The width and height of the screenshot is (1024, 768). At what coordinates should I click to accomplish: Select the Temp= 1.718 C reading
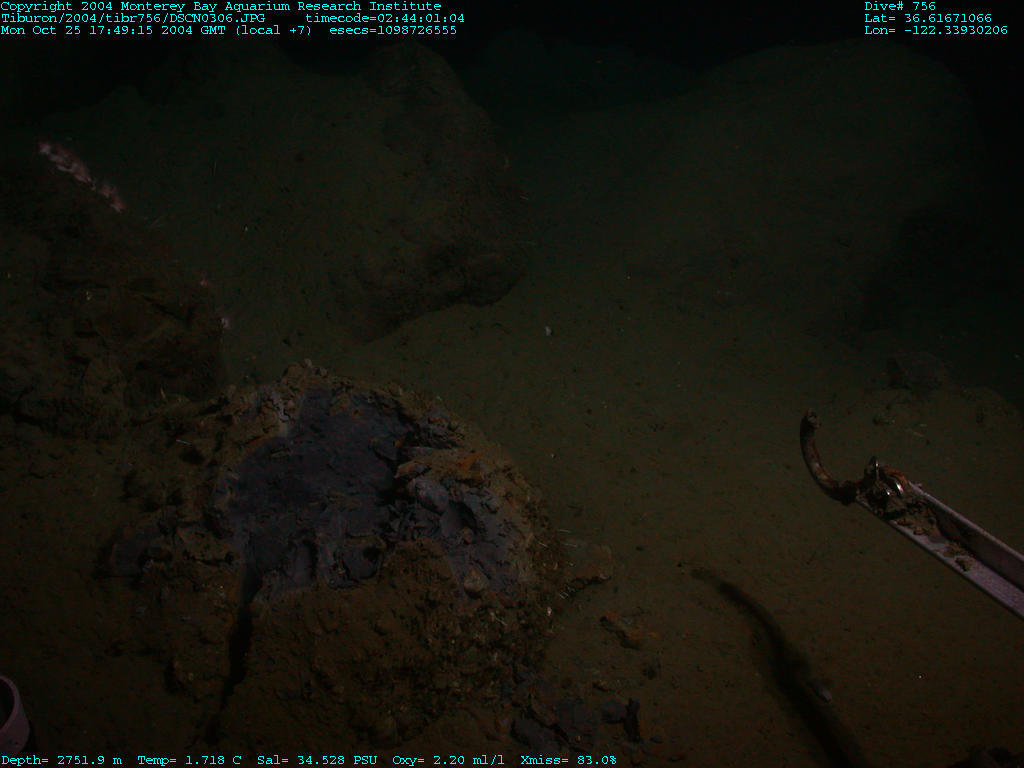point(189,760)
